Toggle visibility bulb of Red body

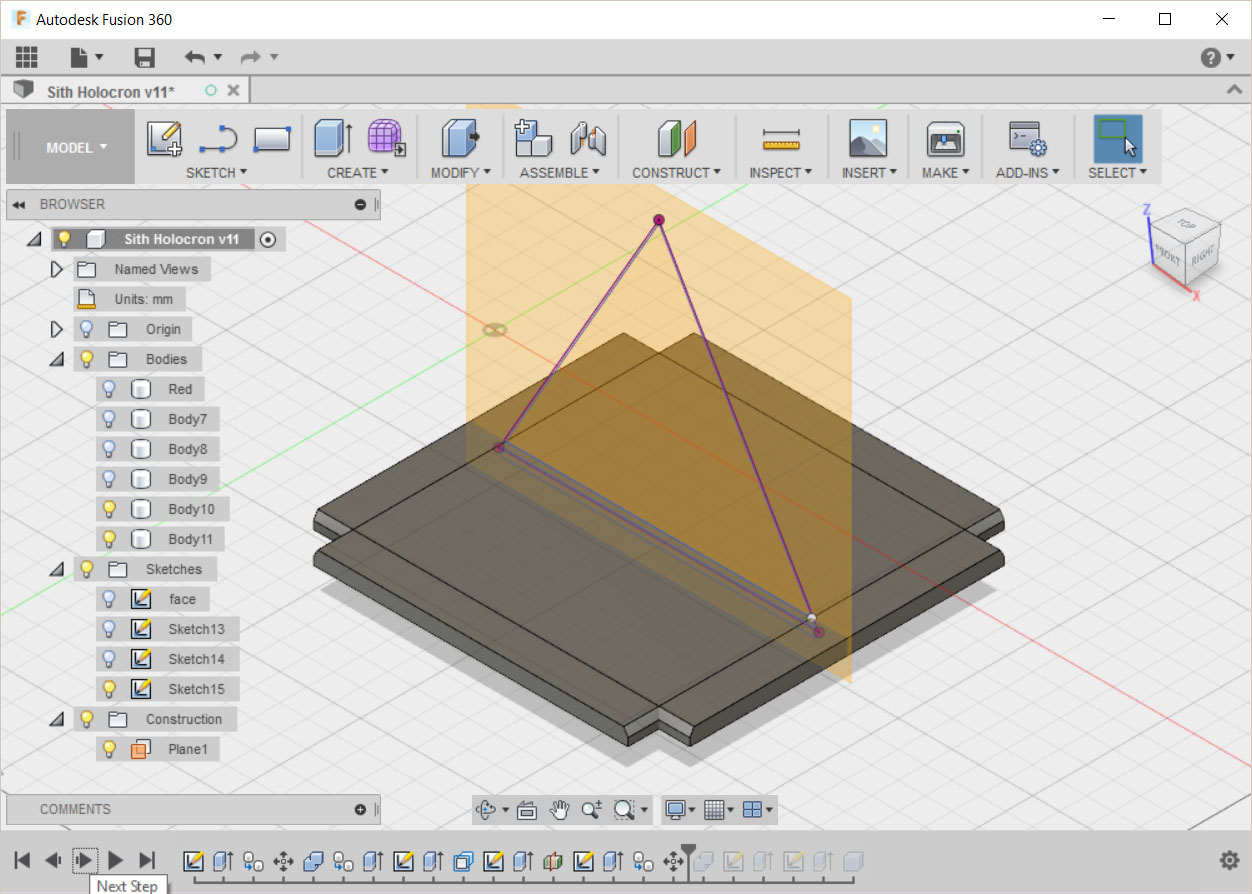(109, 389)
